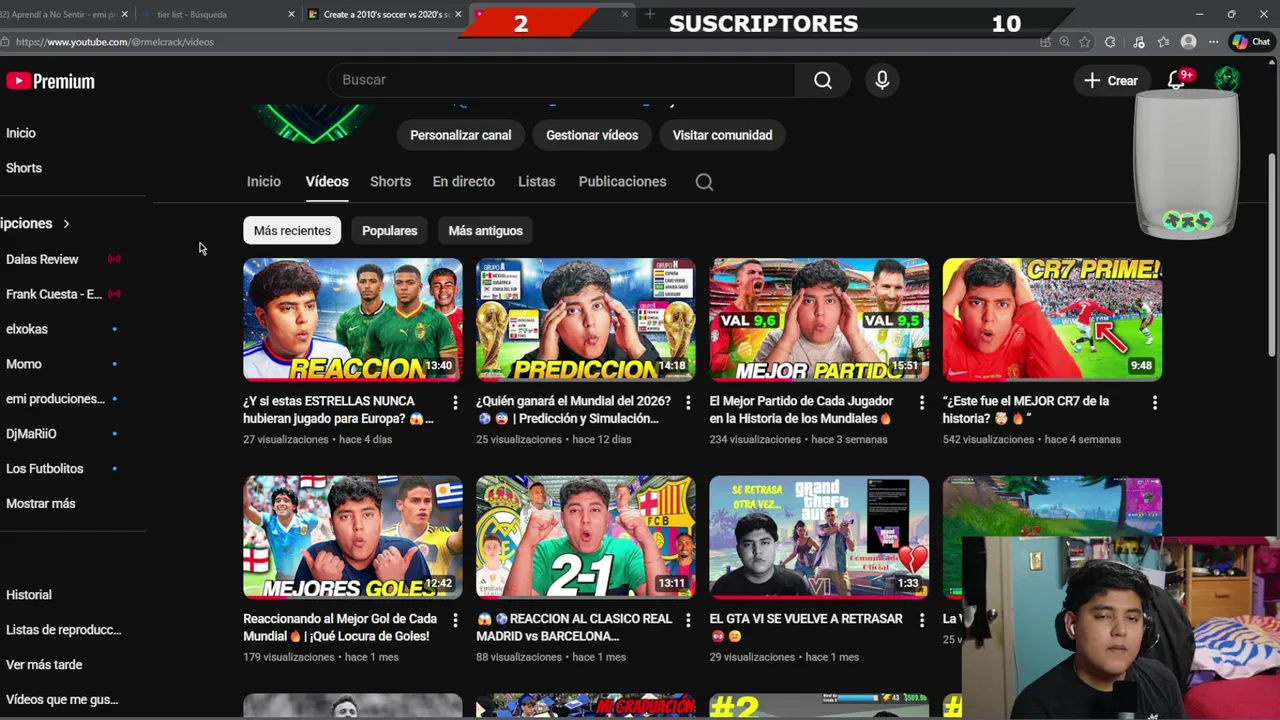Click the Gestionar vídeos button
Image resolution: width=1280 pixels, height=720 pixels.
tap(592, 135)
